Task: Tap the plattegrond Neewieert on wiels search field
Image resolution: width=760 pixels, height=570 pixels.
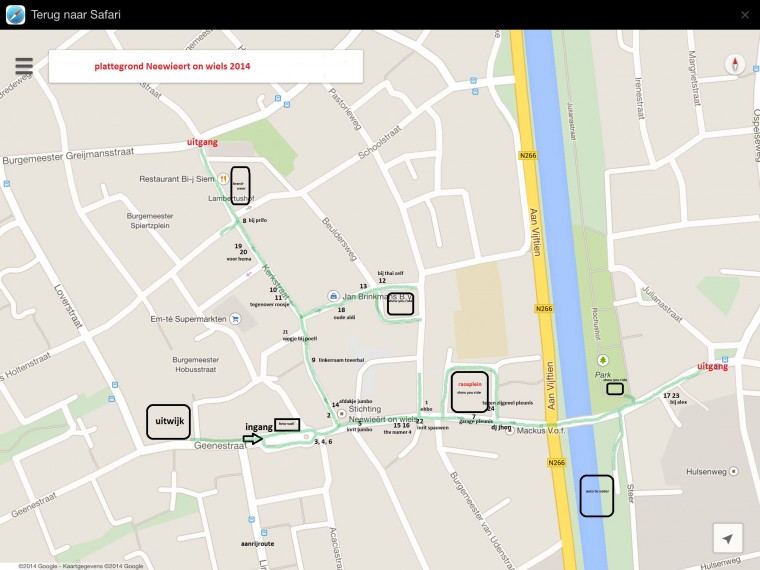Action: (205, 66)
